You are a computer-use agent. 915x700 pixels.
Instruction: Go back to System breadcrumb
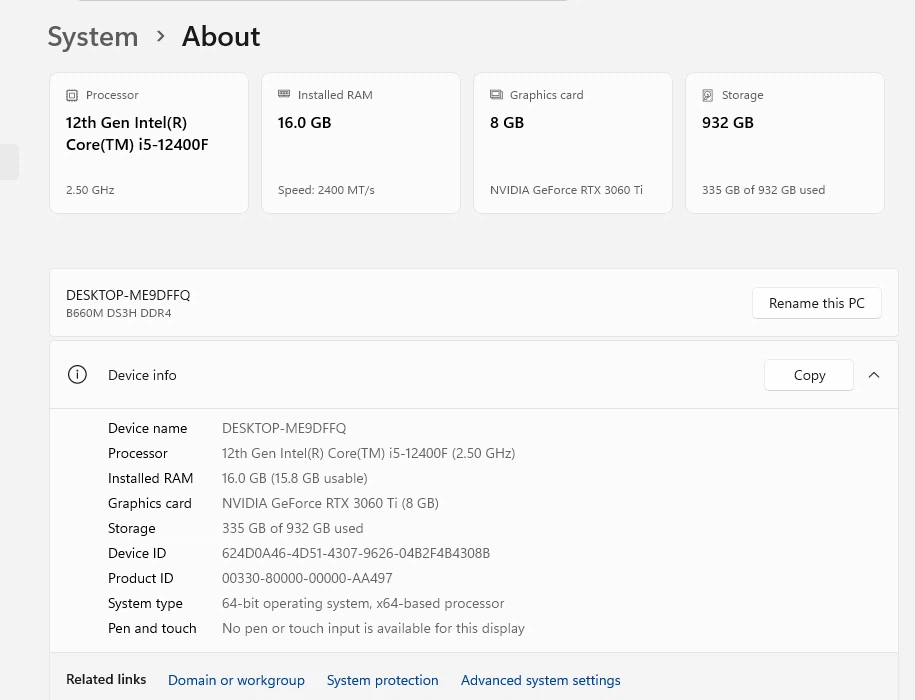pyautogui.click(x=93, y=37)
